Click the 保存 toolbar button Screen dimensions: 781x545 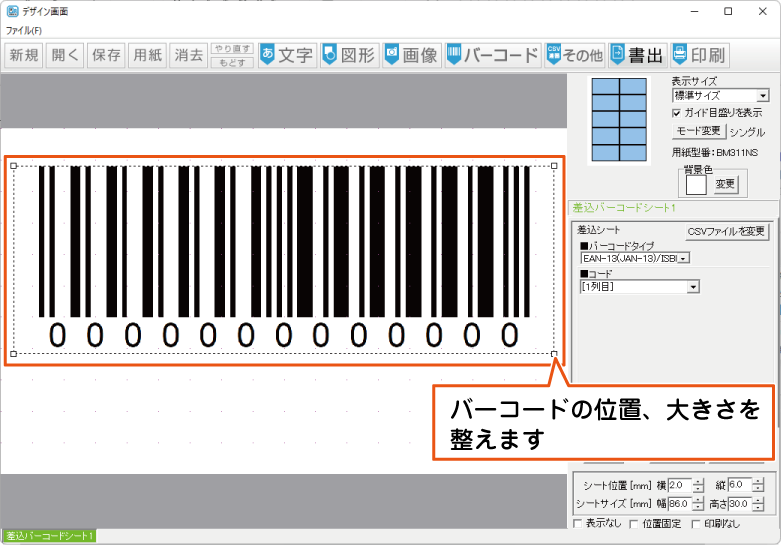(107, 55)
